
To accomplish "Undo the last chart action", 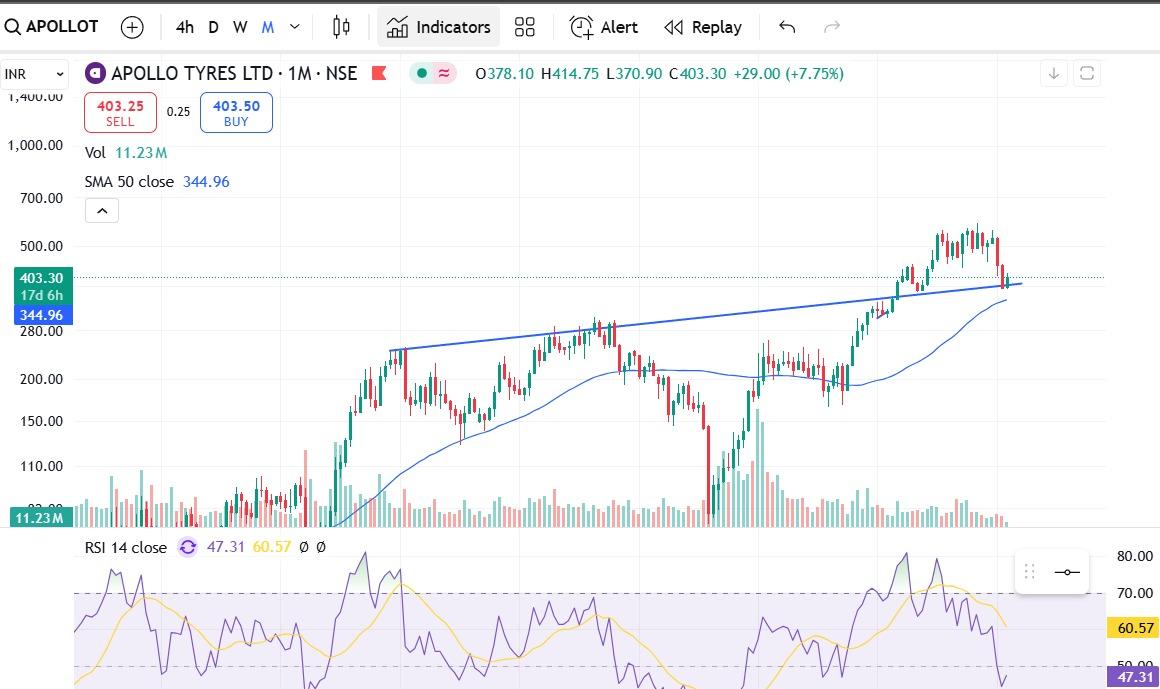I will pyautogui.click(x=787, y=27).
